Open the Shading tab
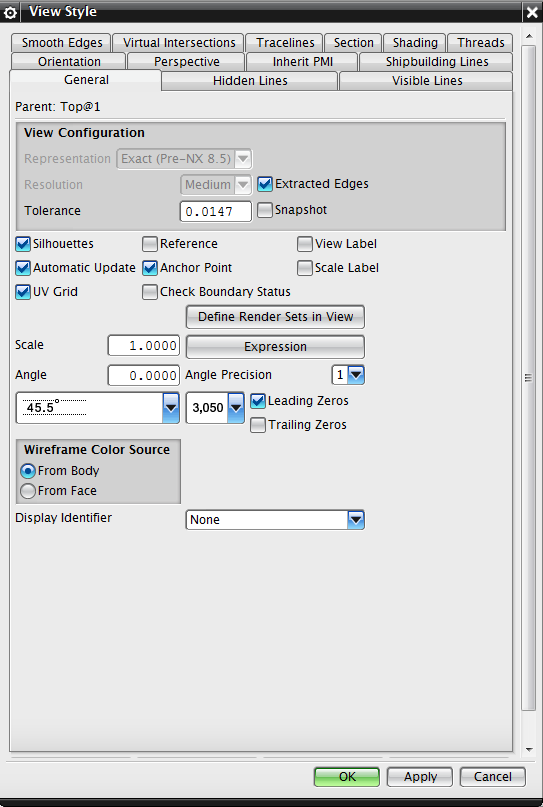543x807 pixels. (x=415, y=43)
